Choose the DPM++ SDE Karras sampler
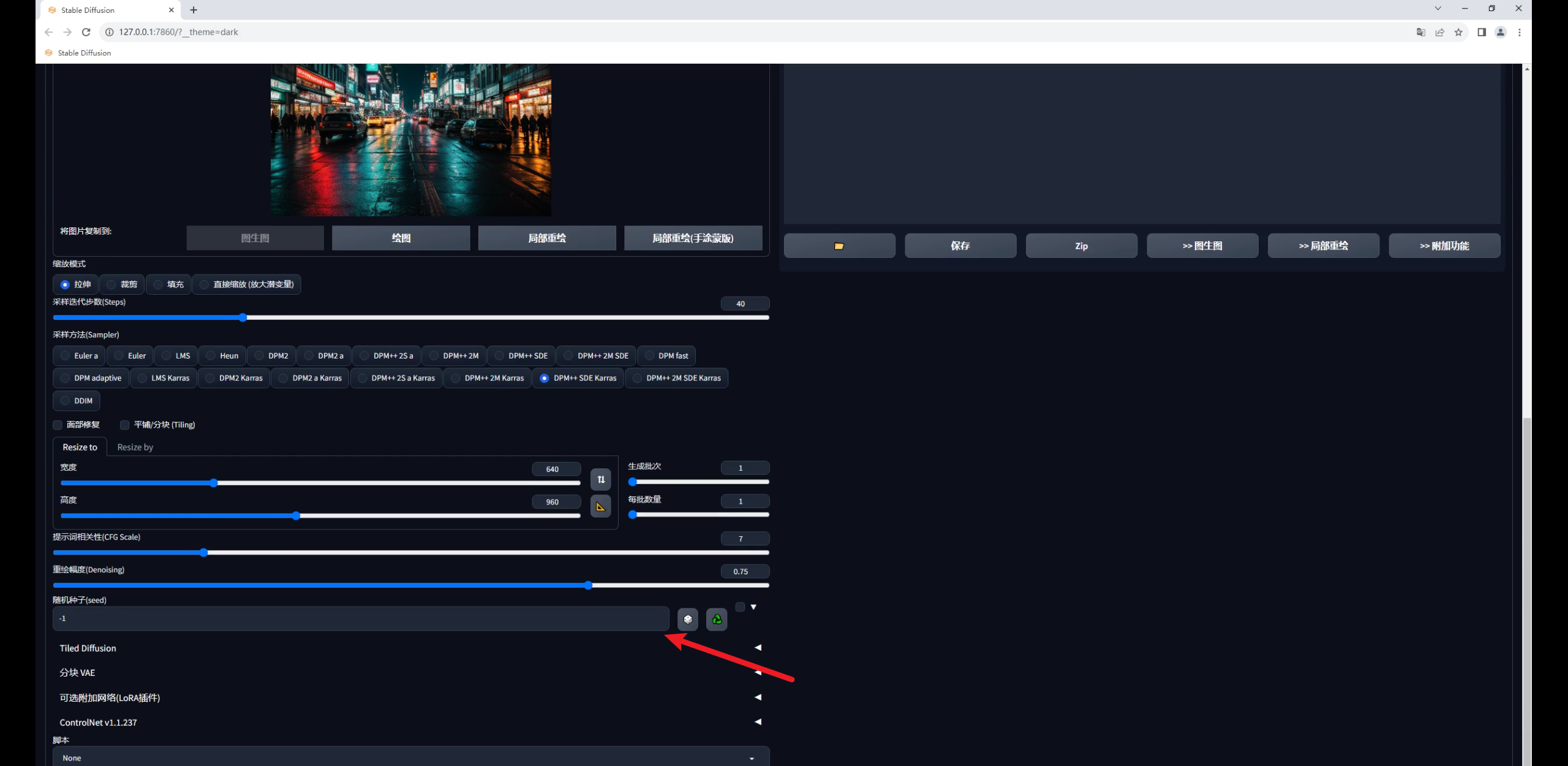Viewport: 1568px width, 766px height. click(578, 378)
